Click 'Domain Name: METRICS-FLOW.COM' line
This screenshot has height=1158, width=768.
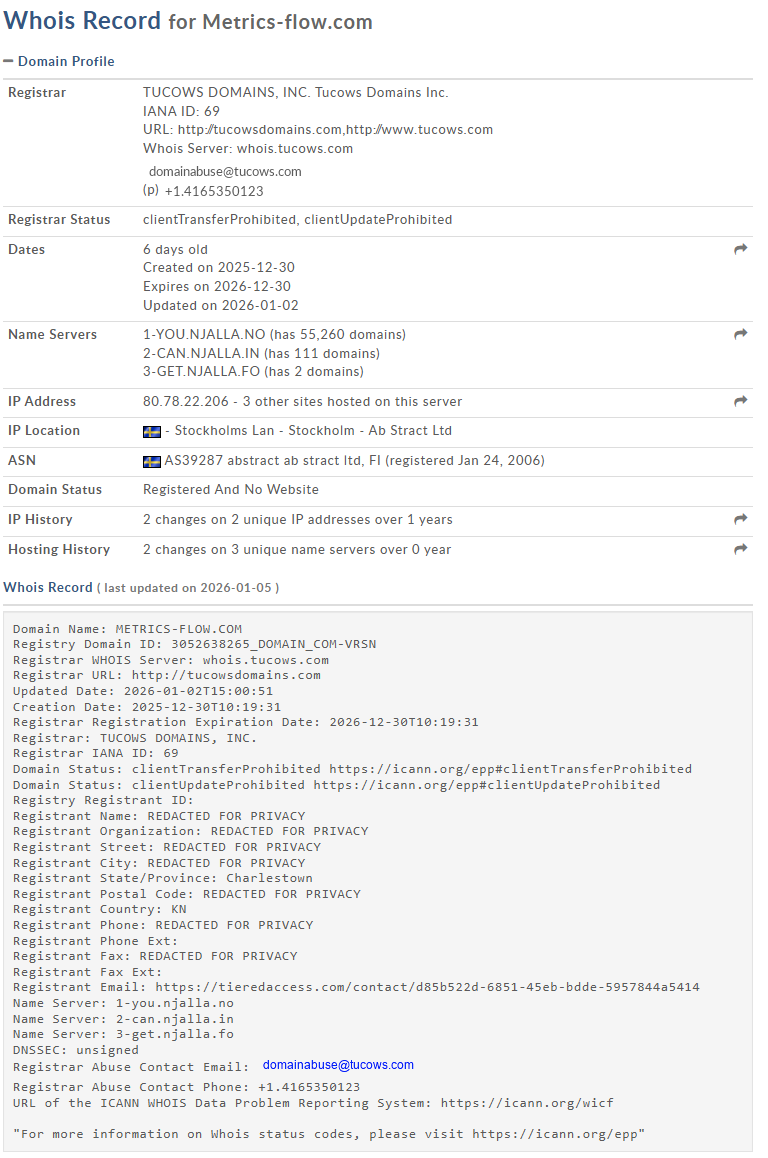click(x=127, y=629)
